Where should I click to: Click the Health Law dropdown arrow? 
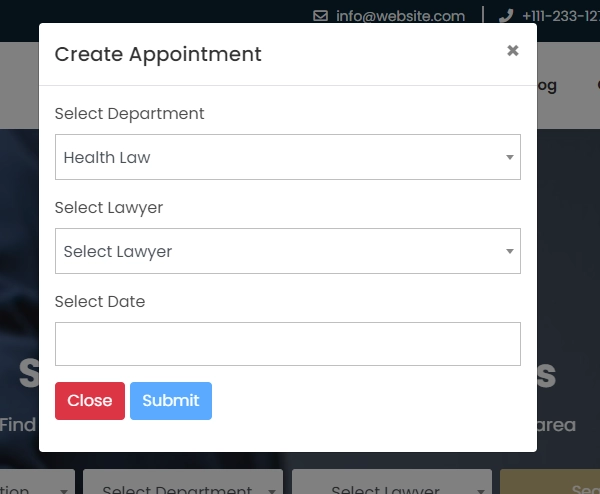(x=509, y=157)
